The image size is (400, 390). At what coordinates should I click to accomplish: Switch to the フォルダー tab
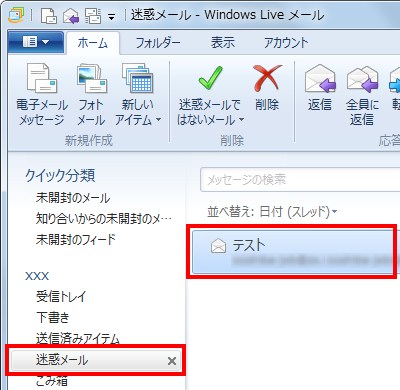(158, 43)
